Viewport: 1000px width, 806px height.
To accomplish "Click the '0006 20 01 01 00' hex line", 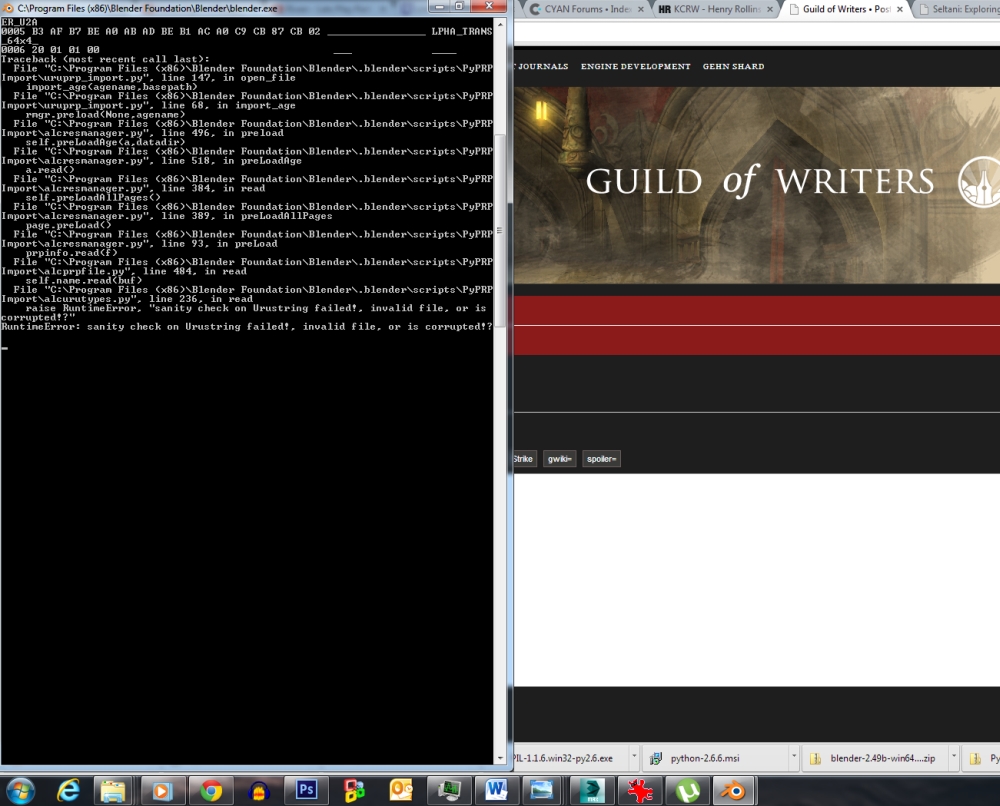I will 50,50.
